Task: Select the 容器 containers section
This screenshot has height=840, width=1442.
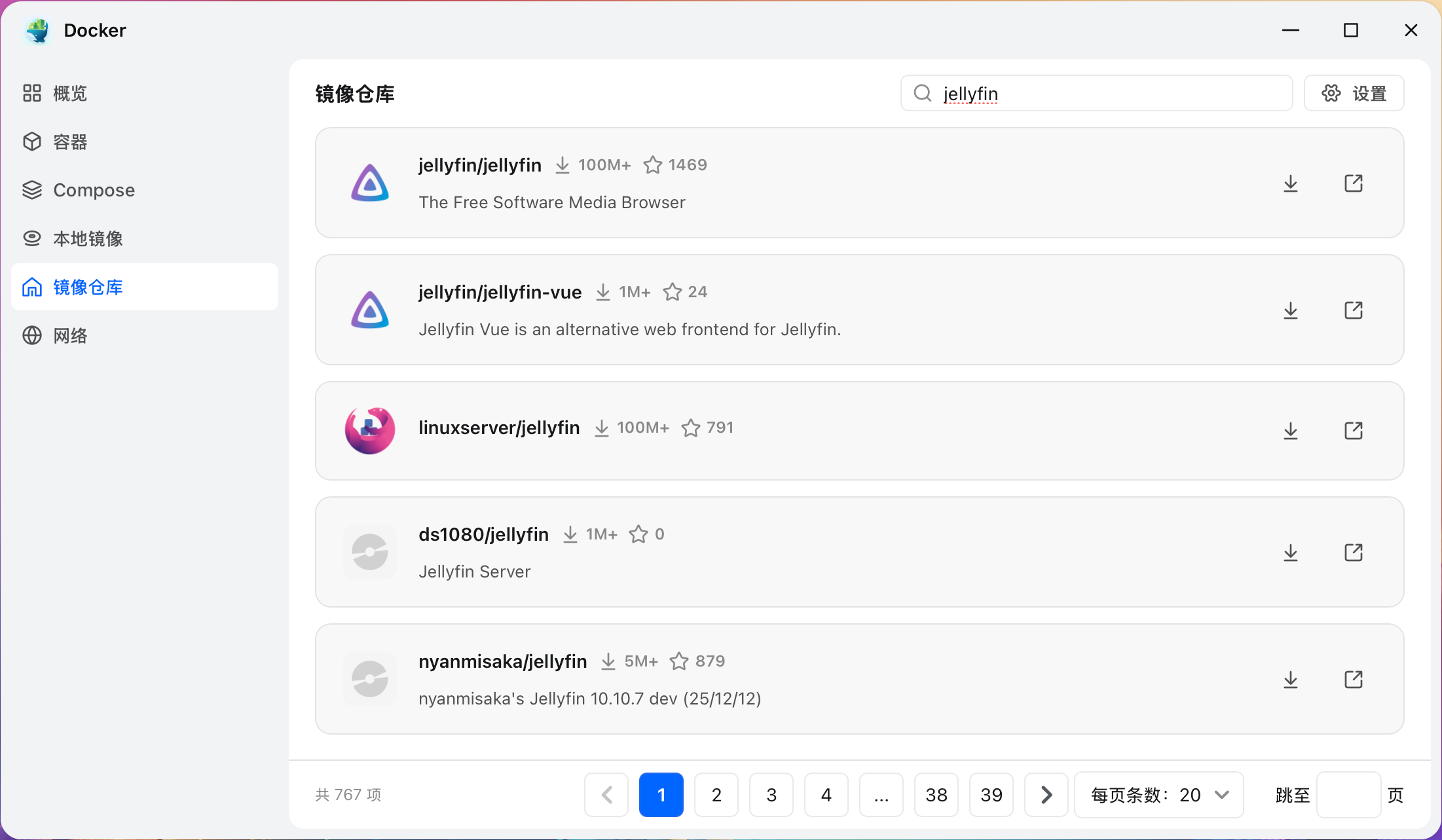Action: click(70, 141)
